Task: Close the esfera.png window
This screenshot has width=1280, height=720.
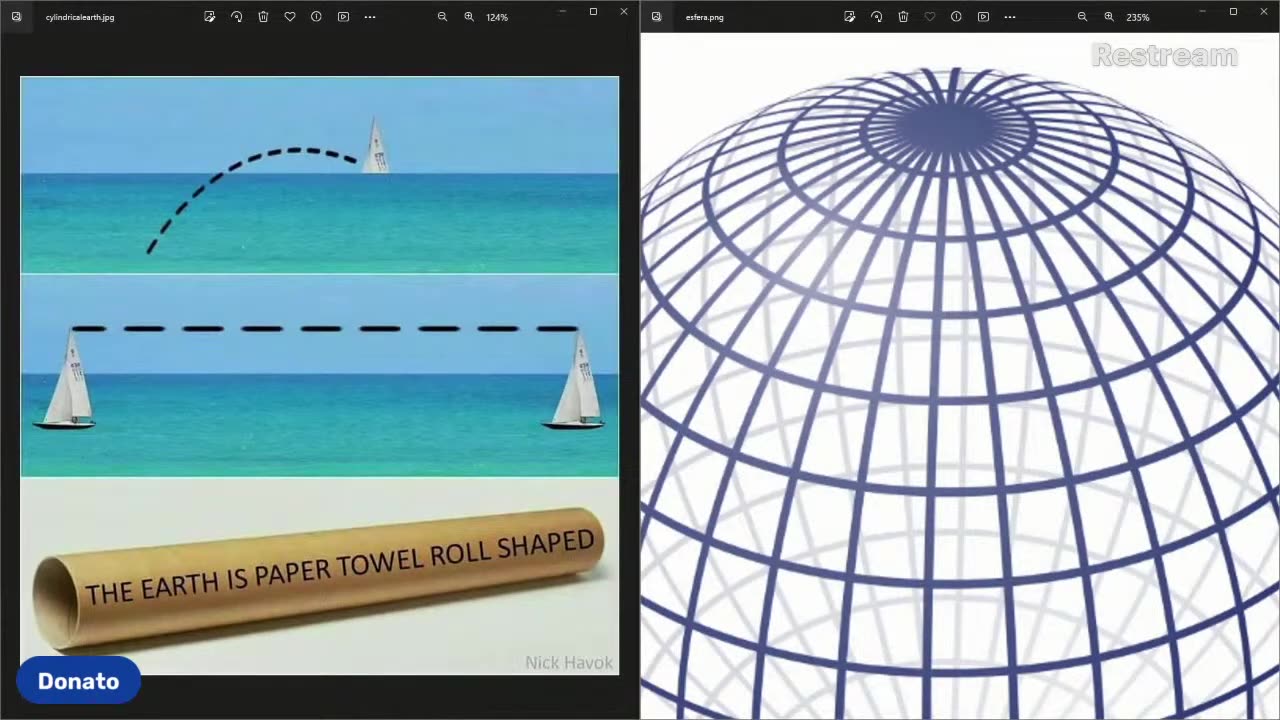Action: (x=1264, y=12)
